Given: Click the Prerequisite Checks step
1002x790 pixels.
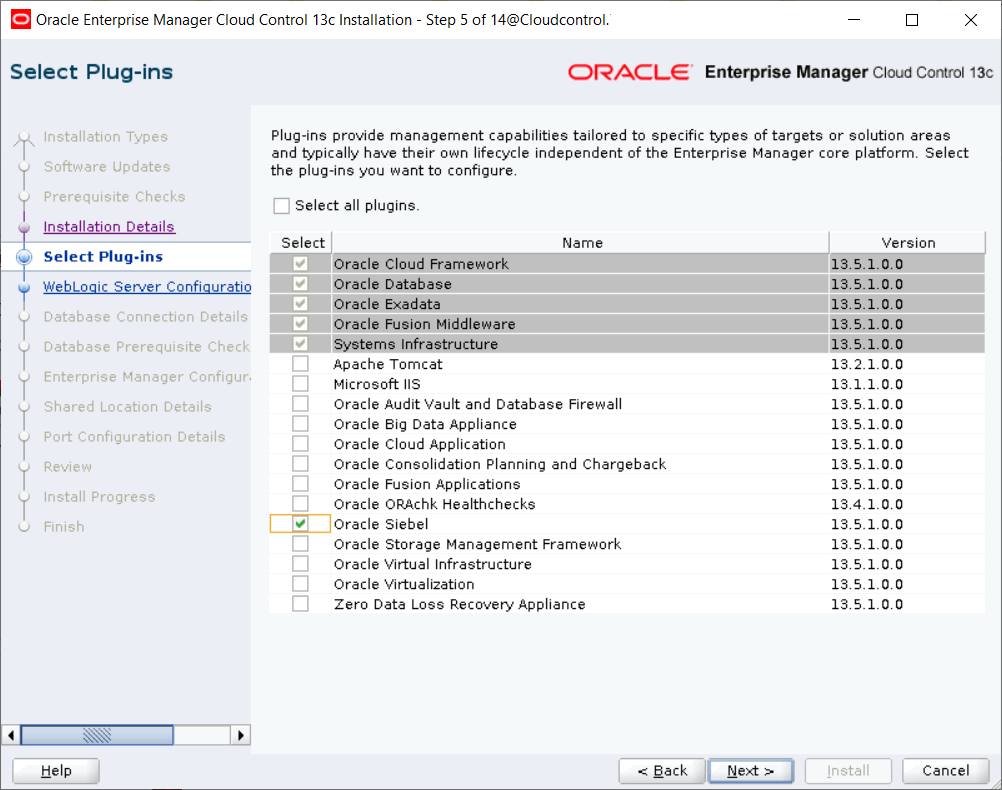Looking at the screenshot, I should coord(114,197).
